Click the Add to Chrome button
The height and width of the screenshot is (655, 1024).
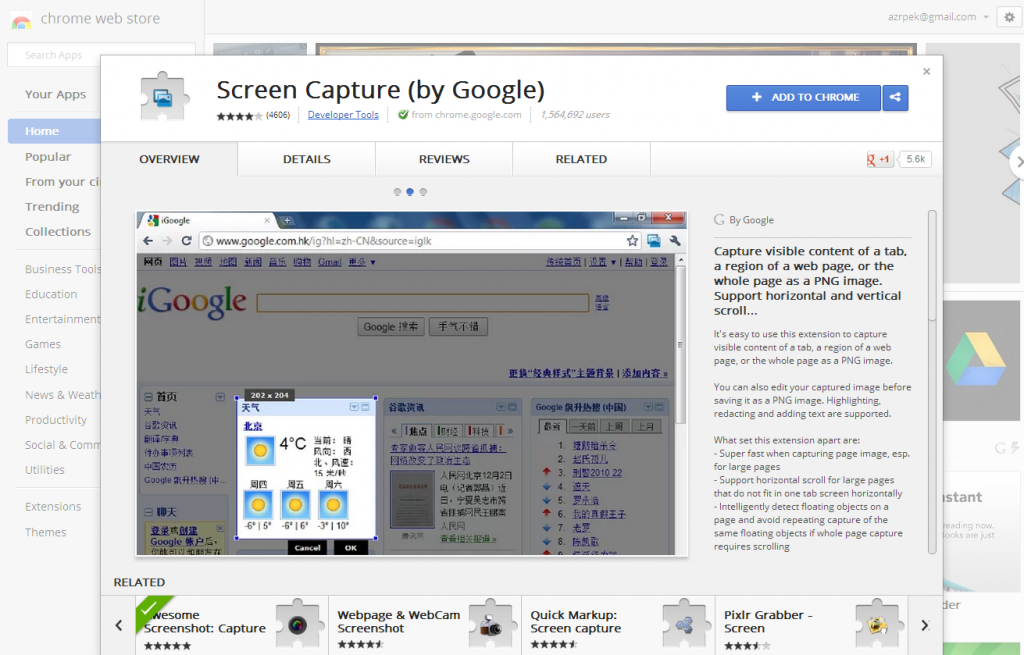(x=803, y=97)
